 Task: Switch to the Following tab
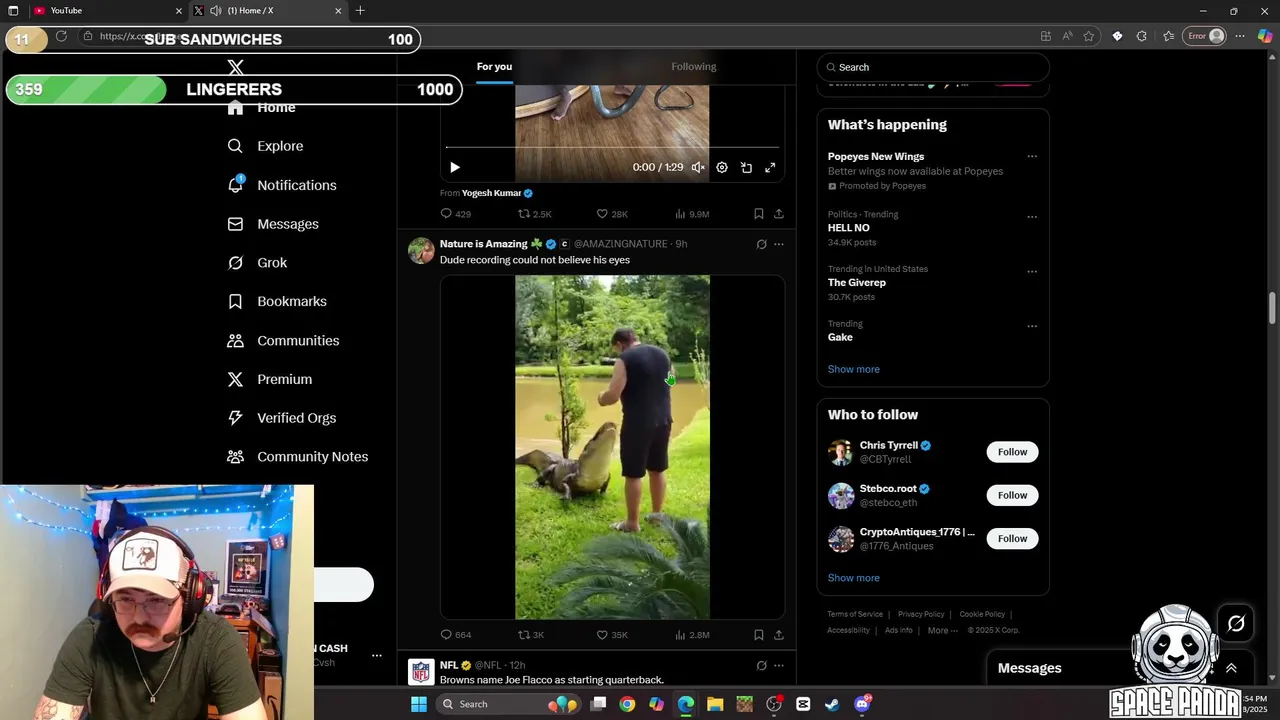694,67
